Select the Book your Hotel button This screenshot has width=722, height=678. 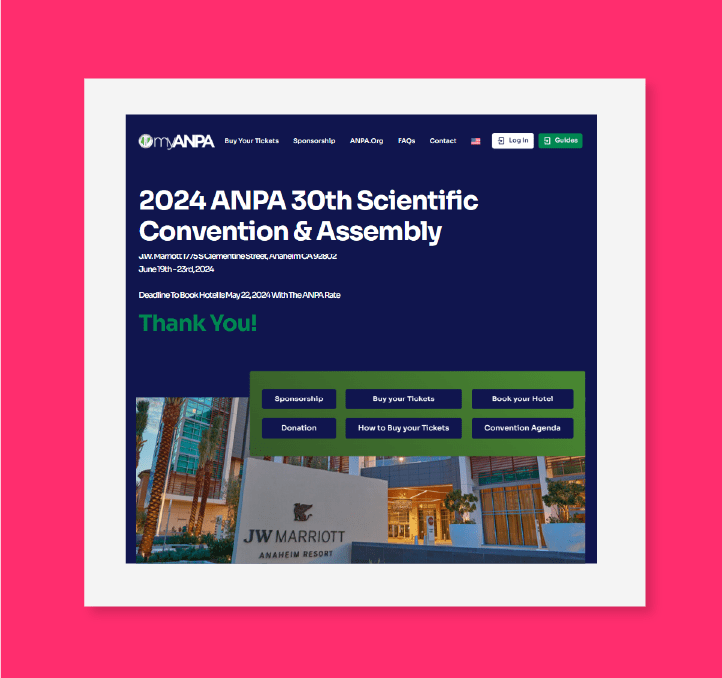(x=522, y=399)
